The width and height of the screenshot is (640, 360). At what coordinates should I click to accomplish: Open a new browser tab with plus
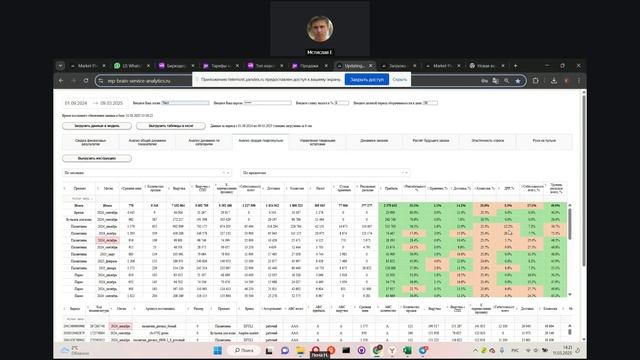pyautogui.click(x=516, y=66)
